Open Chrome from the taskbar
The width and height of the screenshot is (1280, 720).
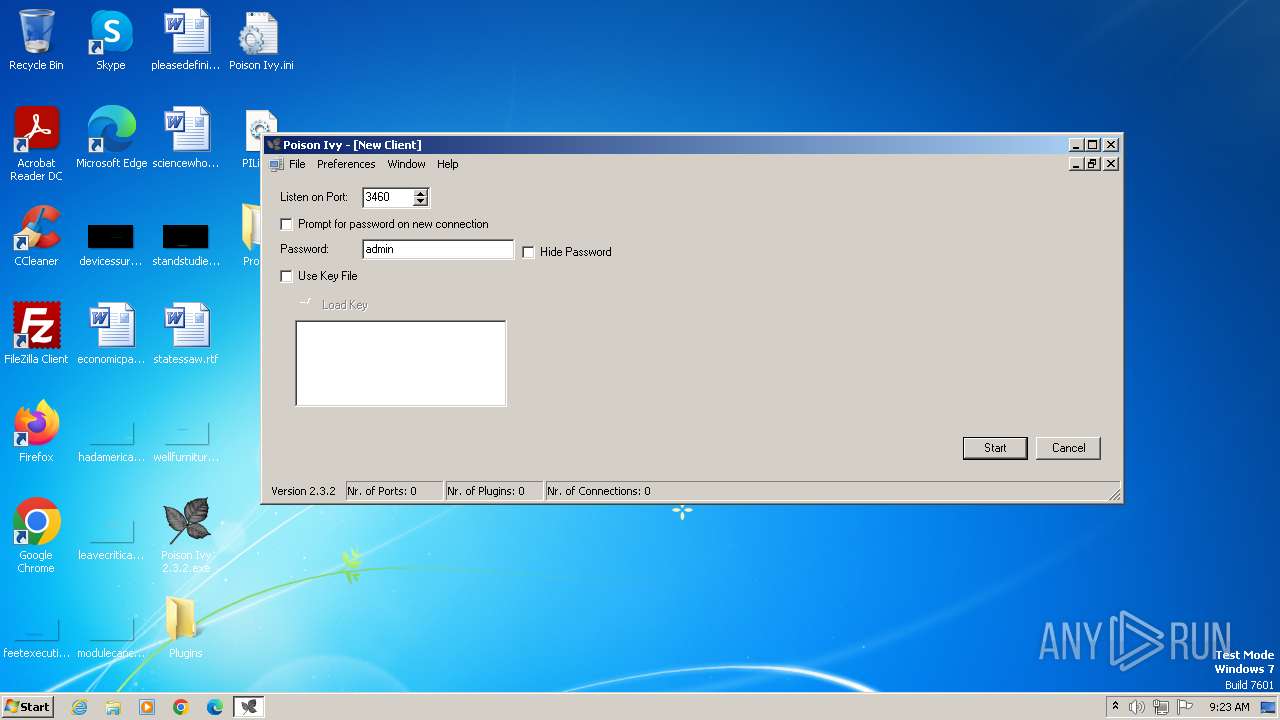pyautogui.click(x=181, y=707)
